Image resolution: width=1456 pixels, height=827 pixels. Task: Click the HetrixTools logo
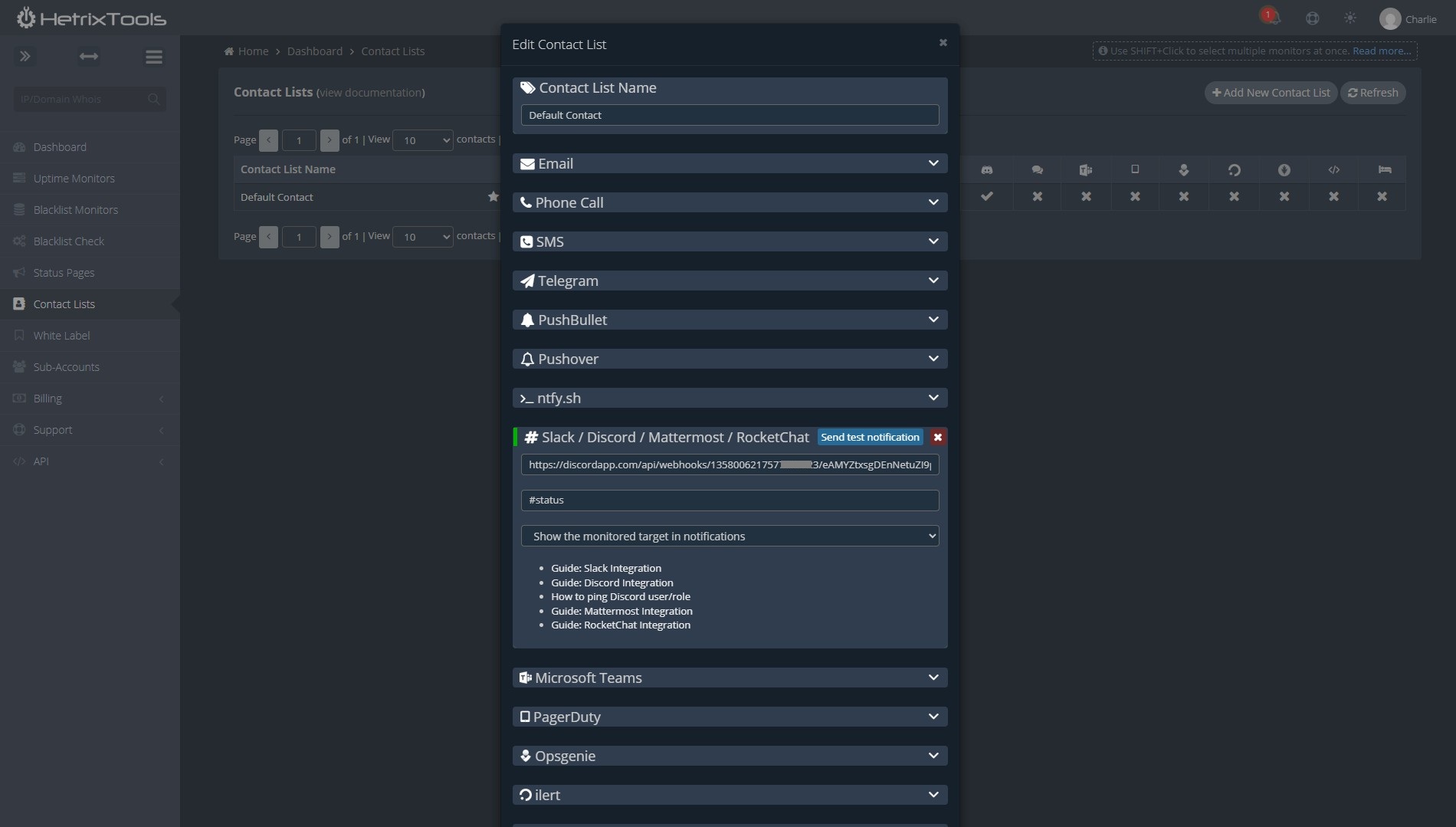[x=91, y=18]
